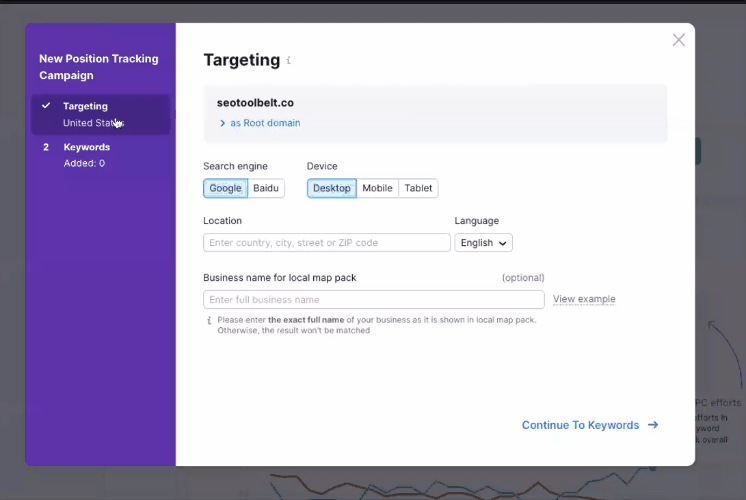Open the 'as Root domain' link
746x500 pixels.
[x=265, y=123]
